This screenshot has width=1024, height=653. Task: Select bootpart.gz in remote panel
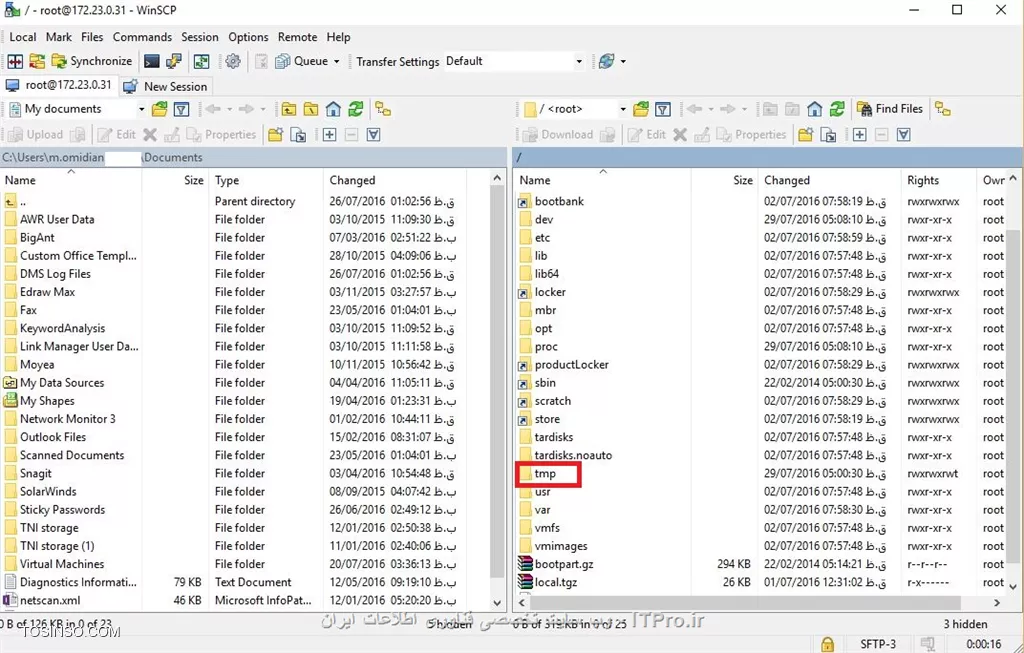point(564,564)
